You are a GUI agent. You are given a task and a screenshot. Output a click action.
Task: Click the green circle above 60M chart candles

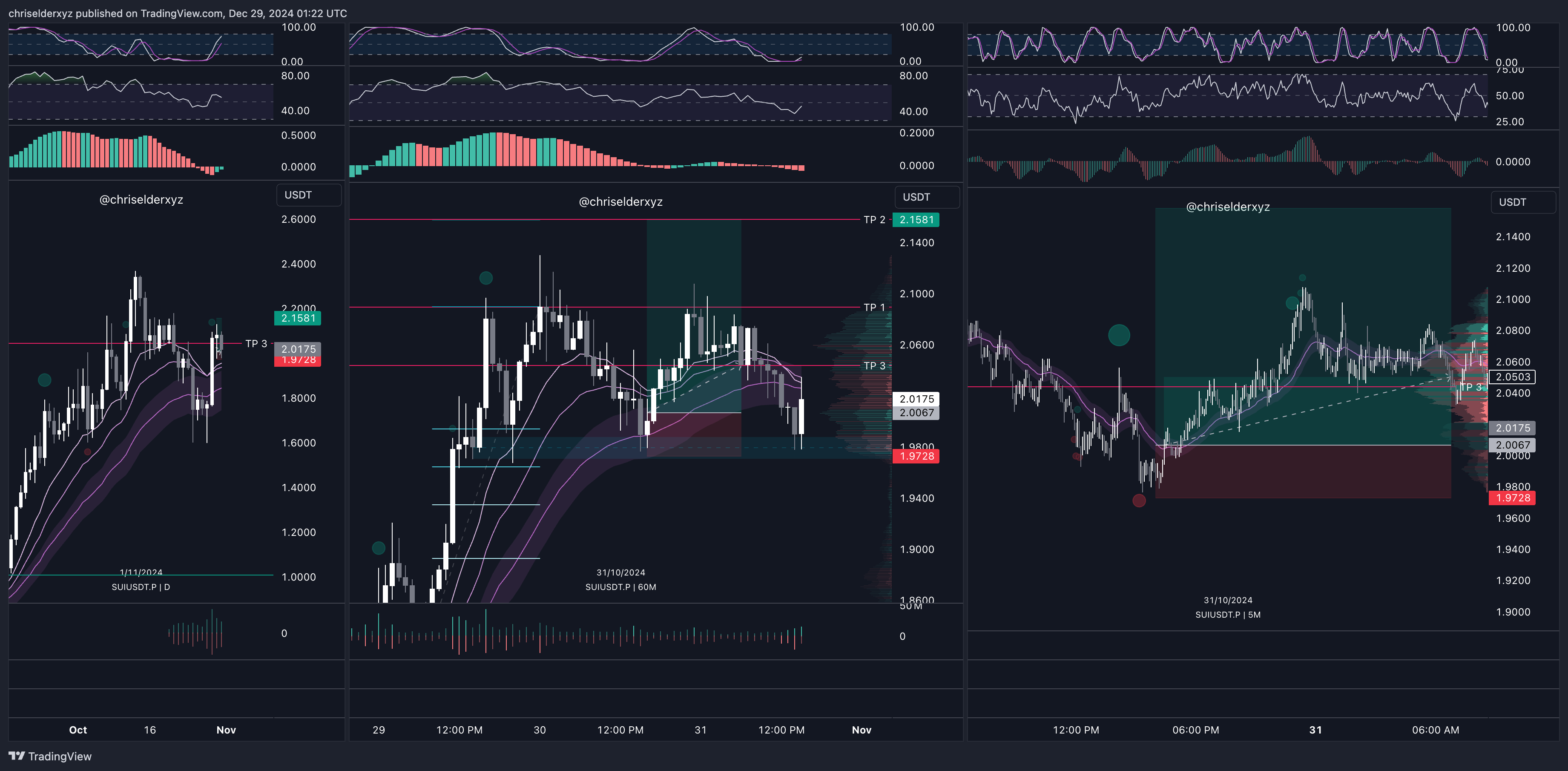[486, 278]
